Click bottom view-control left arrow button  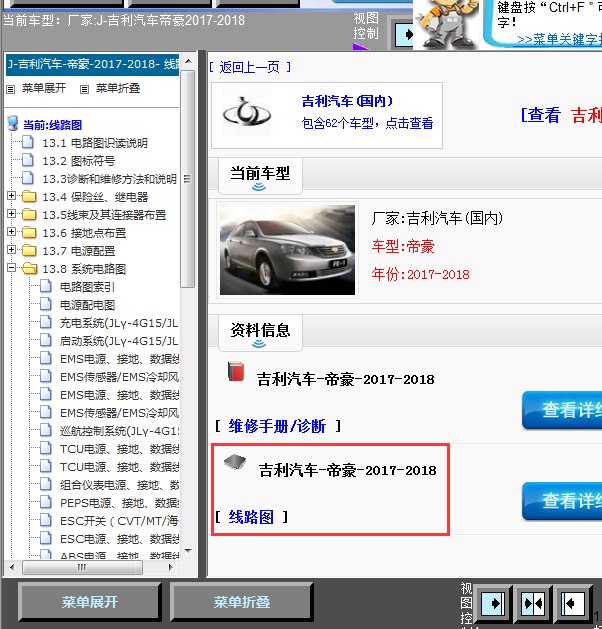point(573,603)
